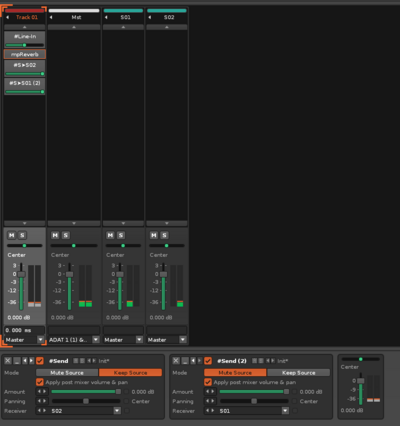The width and height of the screenshot is (400, 426).
Task: Click the up arrow above S01 device lane
Action: (x=123, y=27)
